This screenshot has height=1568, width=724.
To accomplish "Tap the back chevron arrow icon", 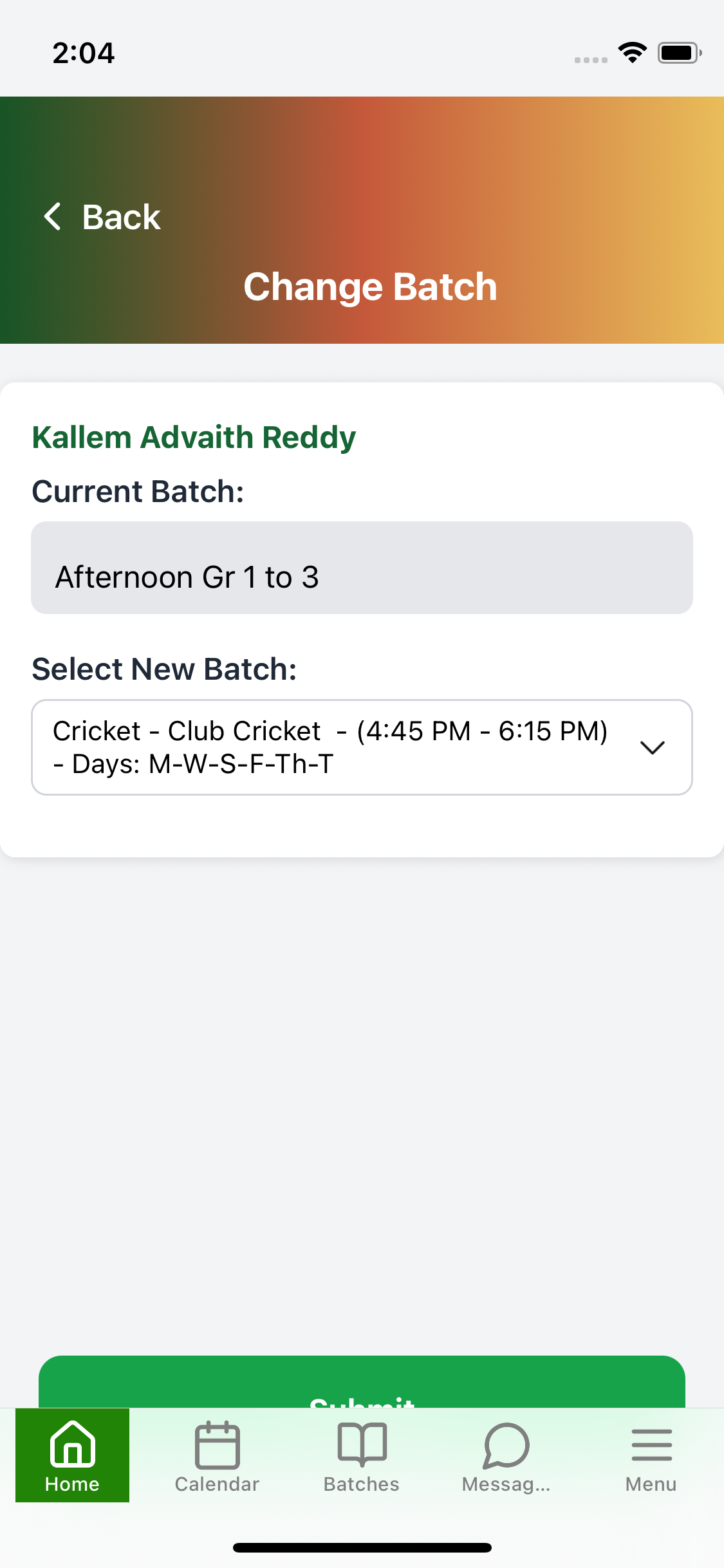I will 53,216.
